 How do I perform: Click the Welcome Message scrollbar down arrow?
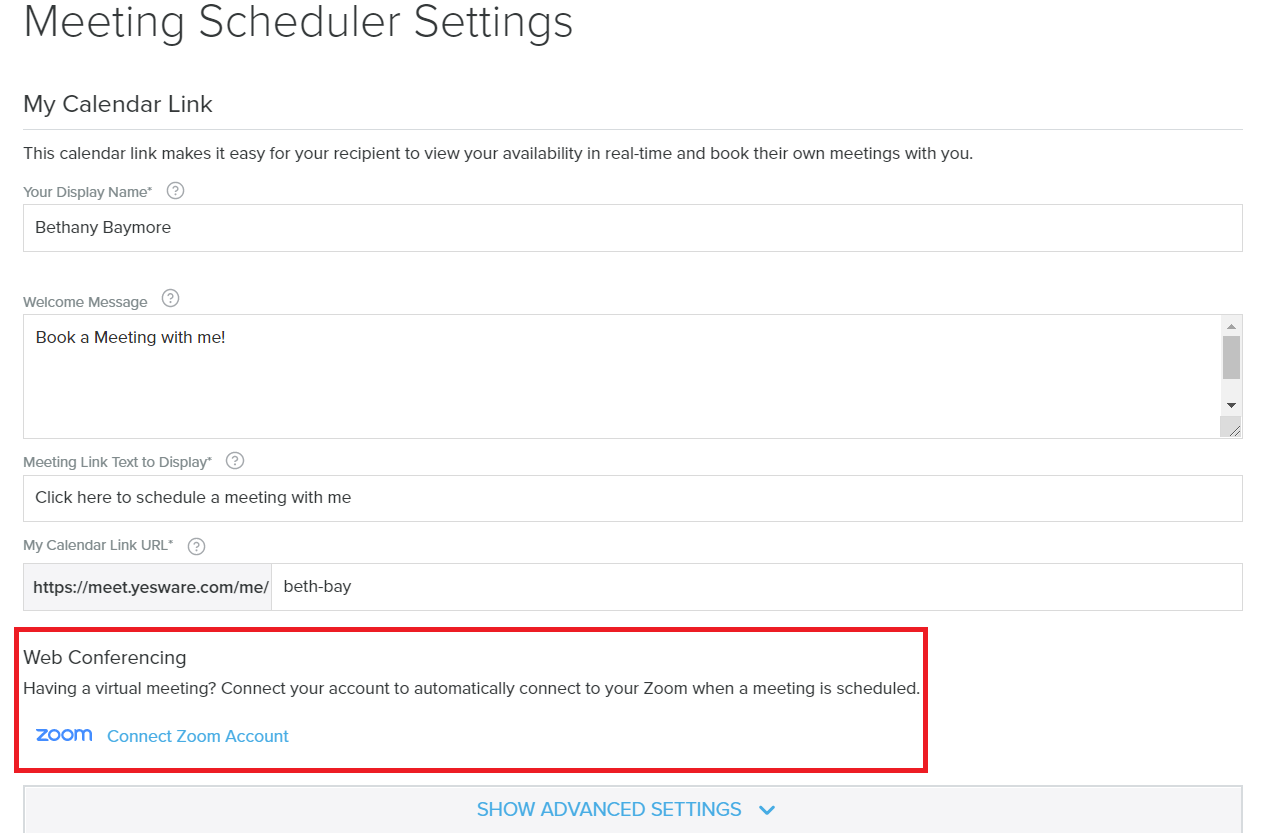[1231, 405]
